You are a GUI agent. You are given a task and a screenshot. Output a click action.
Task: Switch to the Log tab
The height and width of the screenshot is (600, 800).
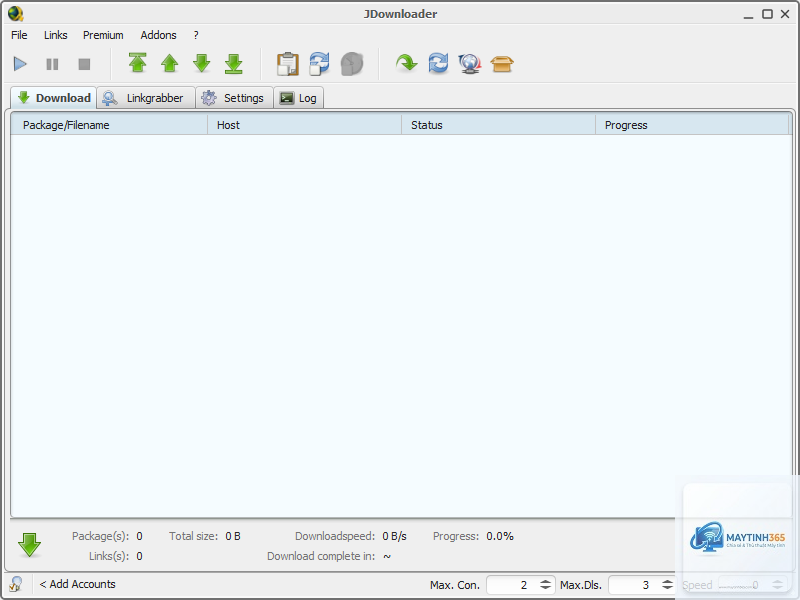(298, 98)
